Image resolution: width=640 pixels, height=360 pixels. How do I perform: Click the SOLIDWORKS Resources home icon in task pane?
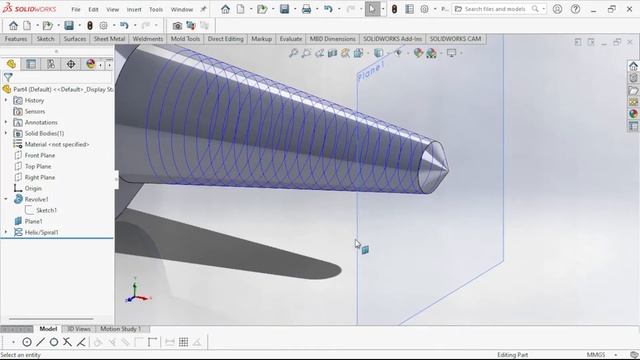pos(633,66)
